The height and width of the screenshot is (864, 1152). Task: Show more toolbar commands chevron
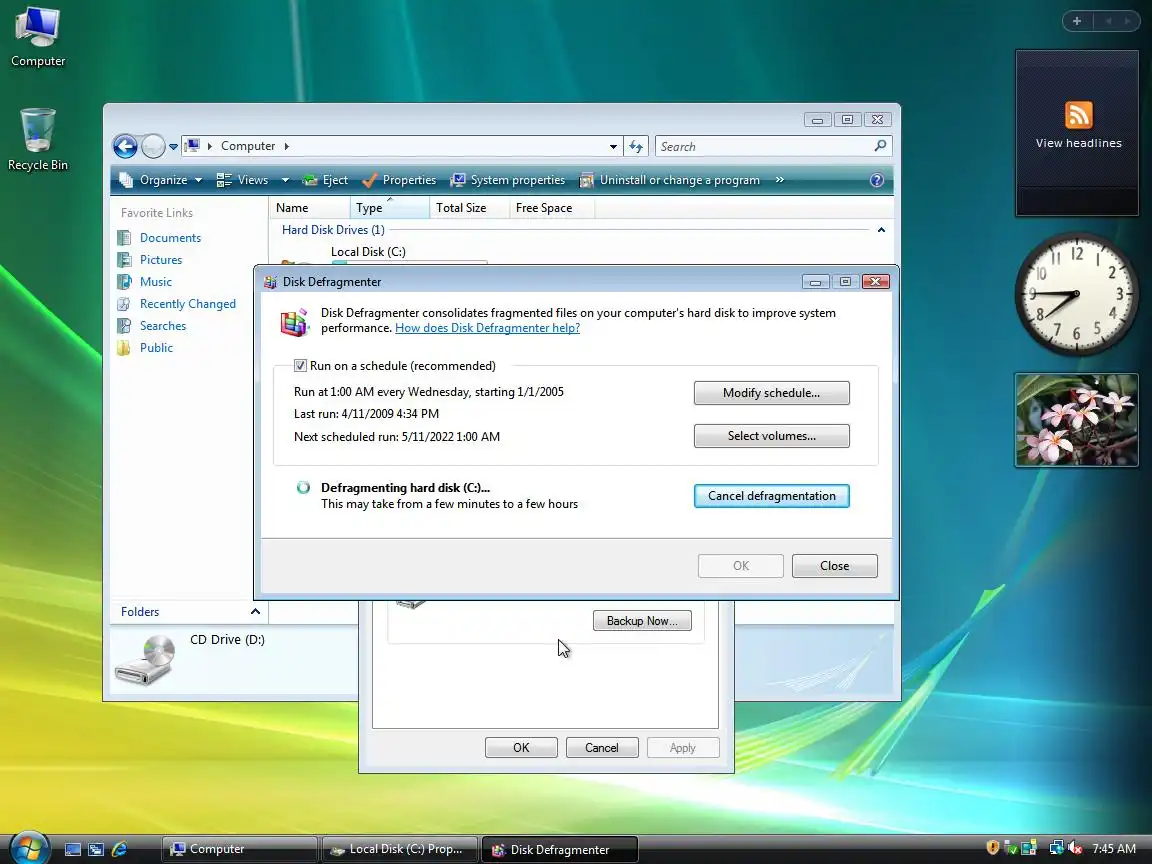pos(780,180)
